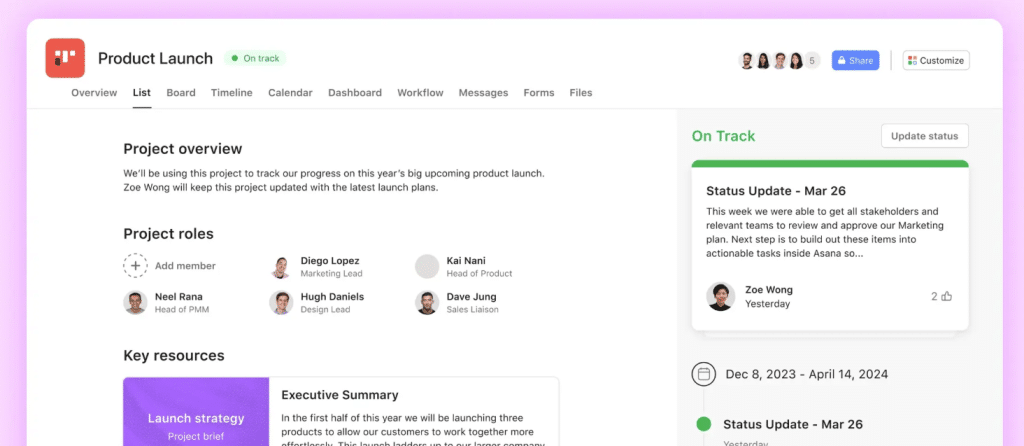Click Dave Jung's profile avatar

[427, 303]
